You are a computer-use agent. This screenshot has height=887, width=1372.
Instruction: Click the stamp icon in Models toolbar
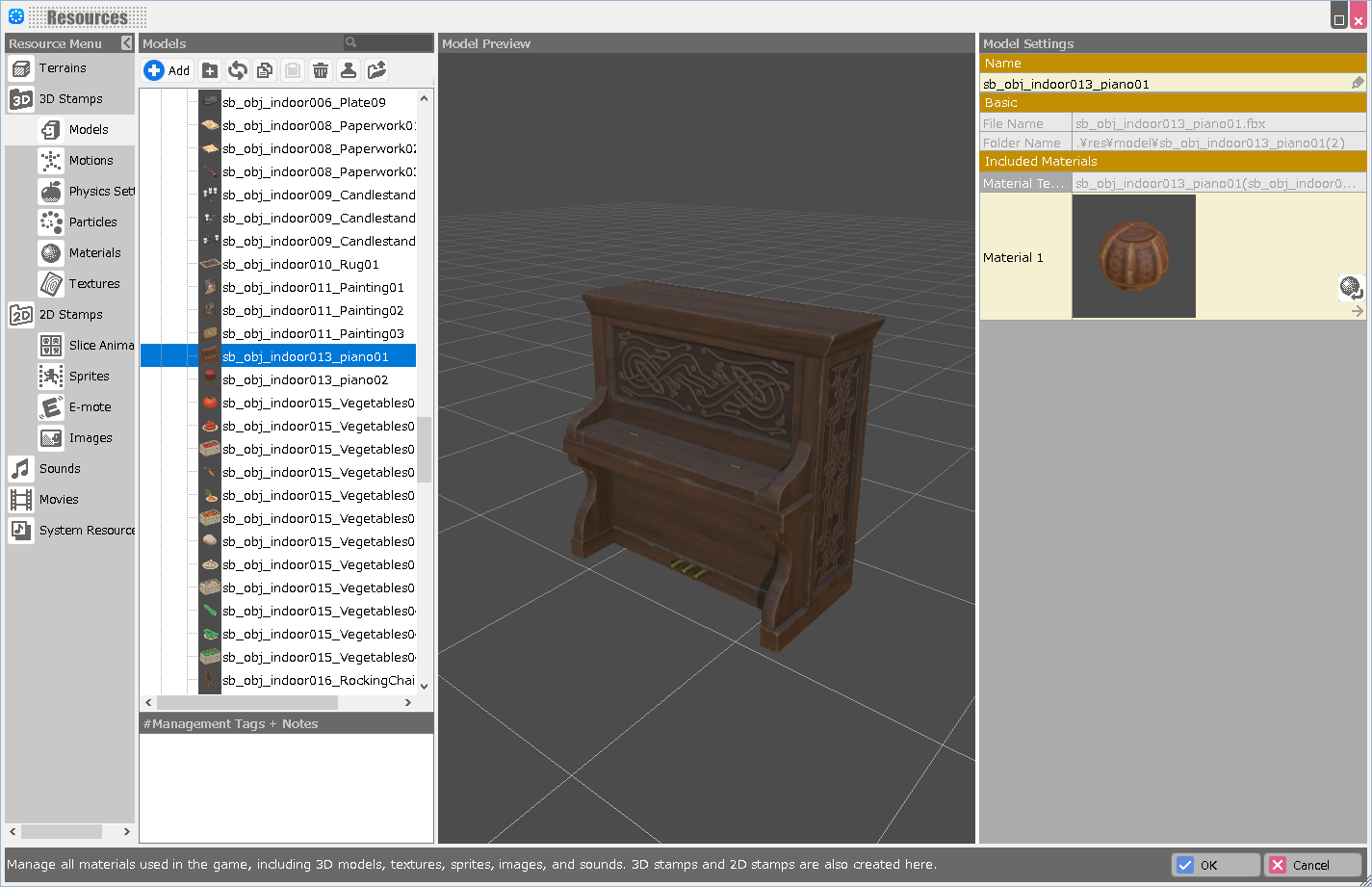click(349, 70)
